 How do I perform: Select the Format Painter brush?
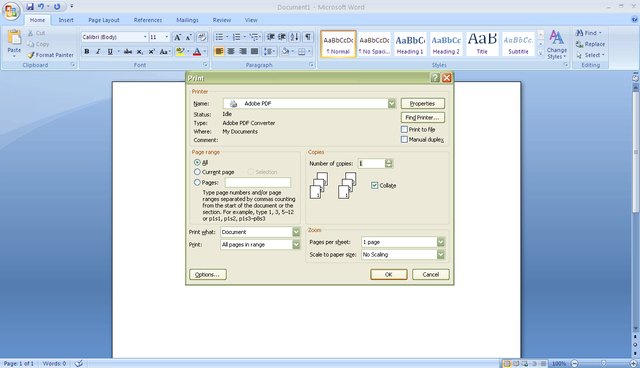pos(51,55)
